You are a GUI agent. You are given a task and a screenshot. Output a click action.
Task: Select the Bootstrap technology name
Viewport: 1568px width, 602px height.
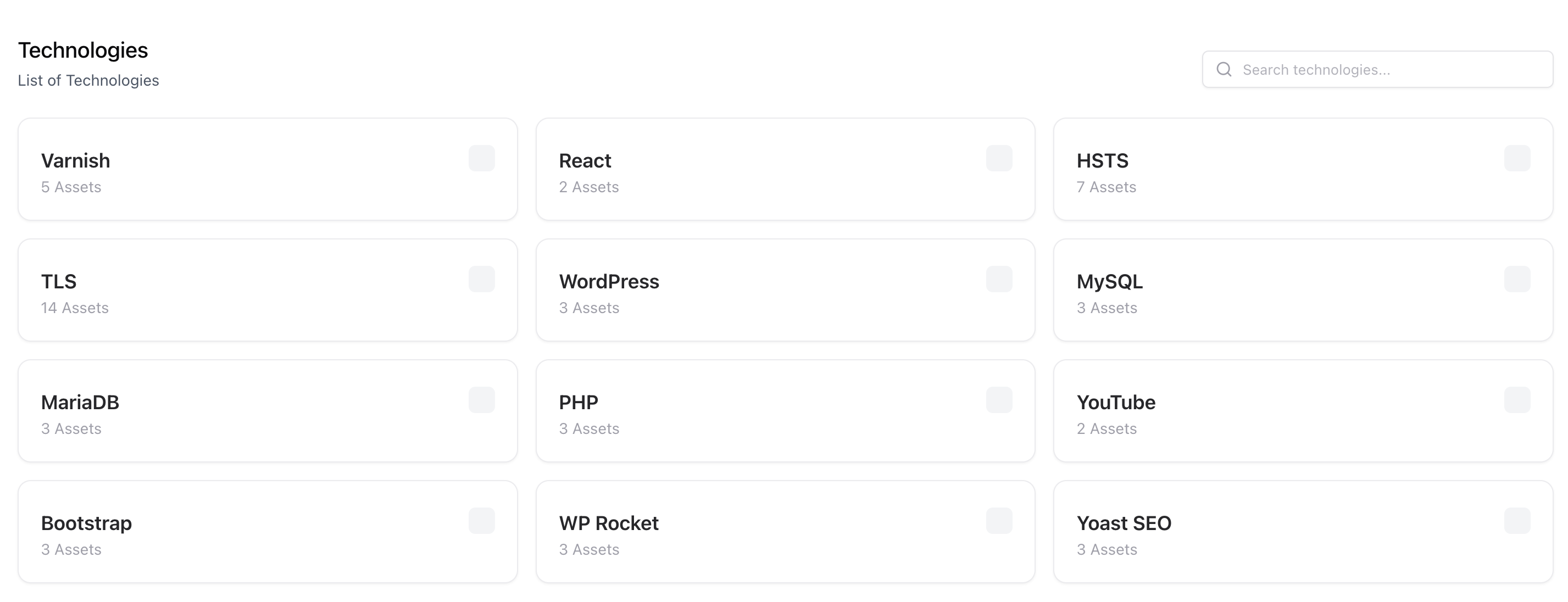tap(86, 523)
